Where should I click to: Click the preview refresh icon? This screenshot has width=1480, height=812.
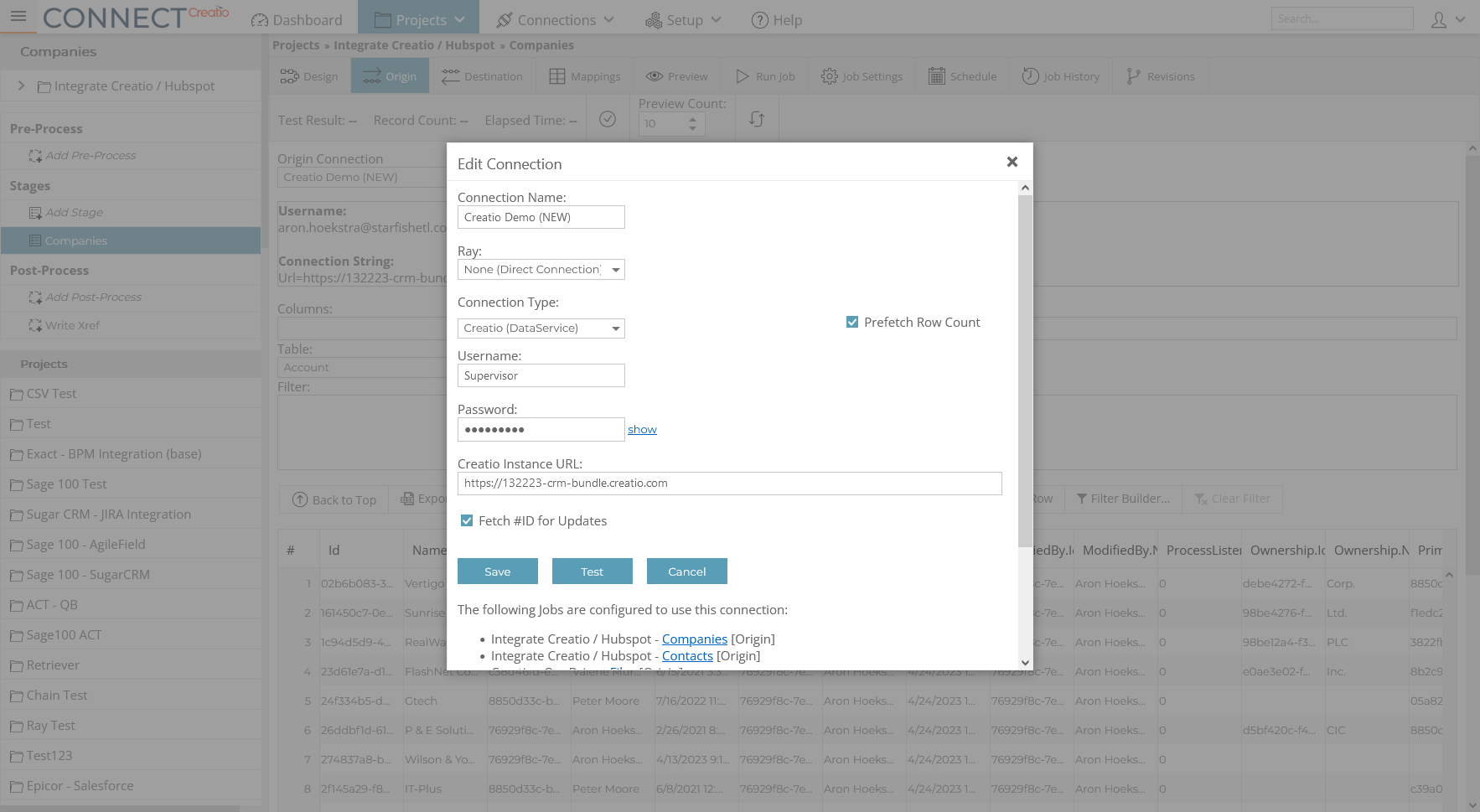coord(757,119)
